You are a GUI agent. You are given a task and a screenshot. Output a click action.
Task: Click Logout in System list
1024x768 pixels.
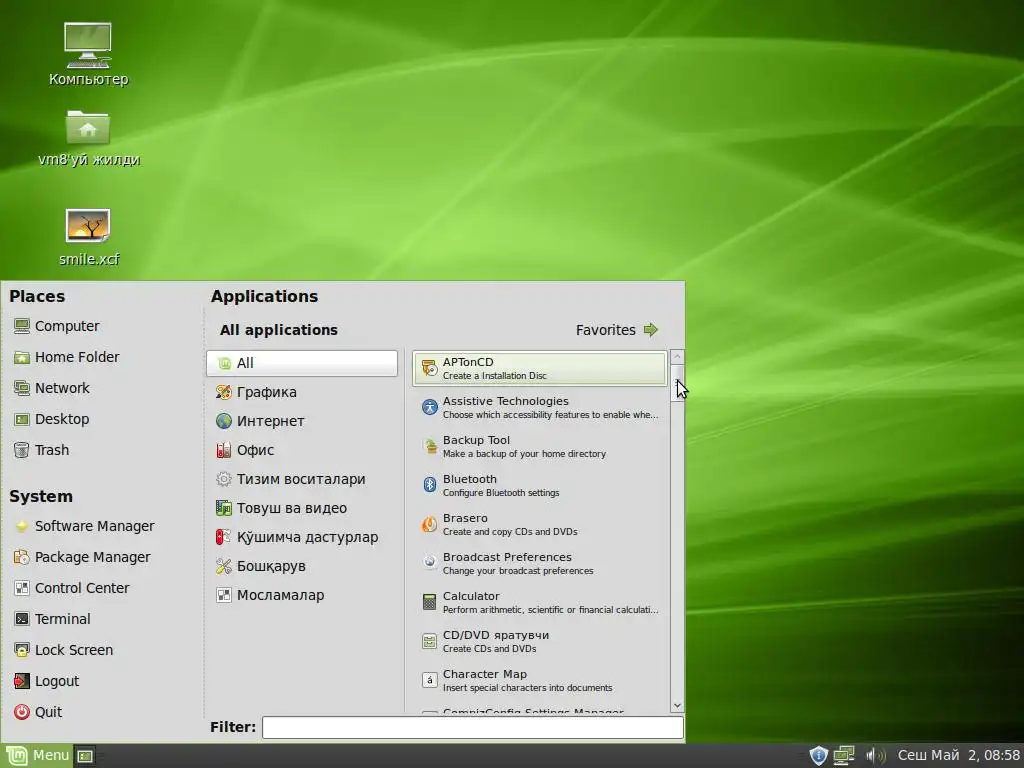[x=46, y=681]
